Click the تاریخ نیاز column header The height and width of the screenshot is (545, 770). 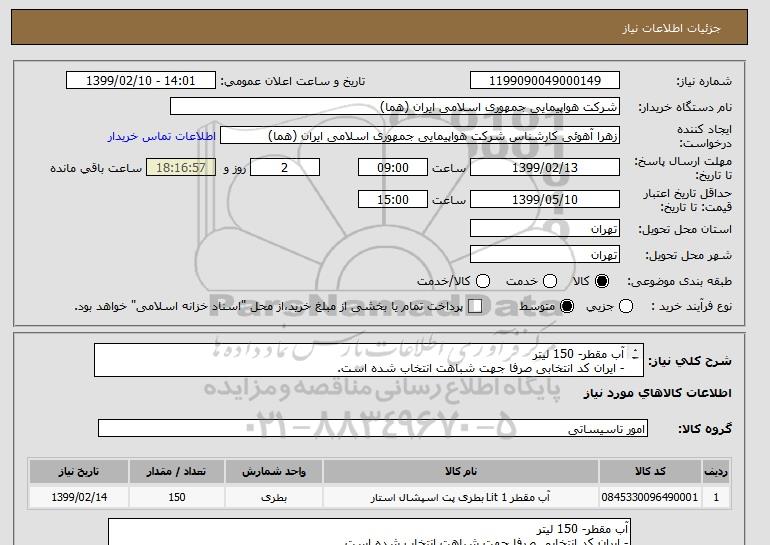79,471
